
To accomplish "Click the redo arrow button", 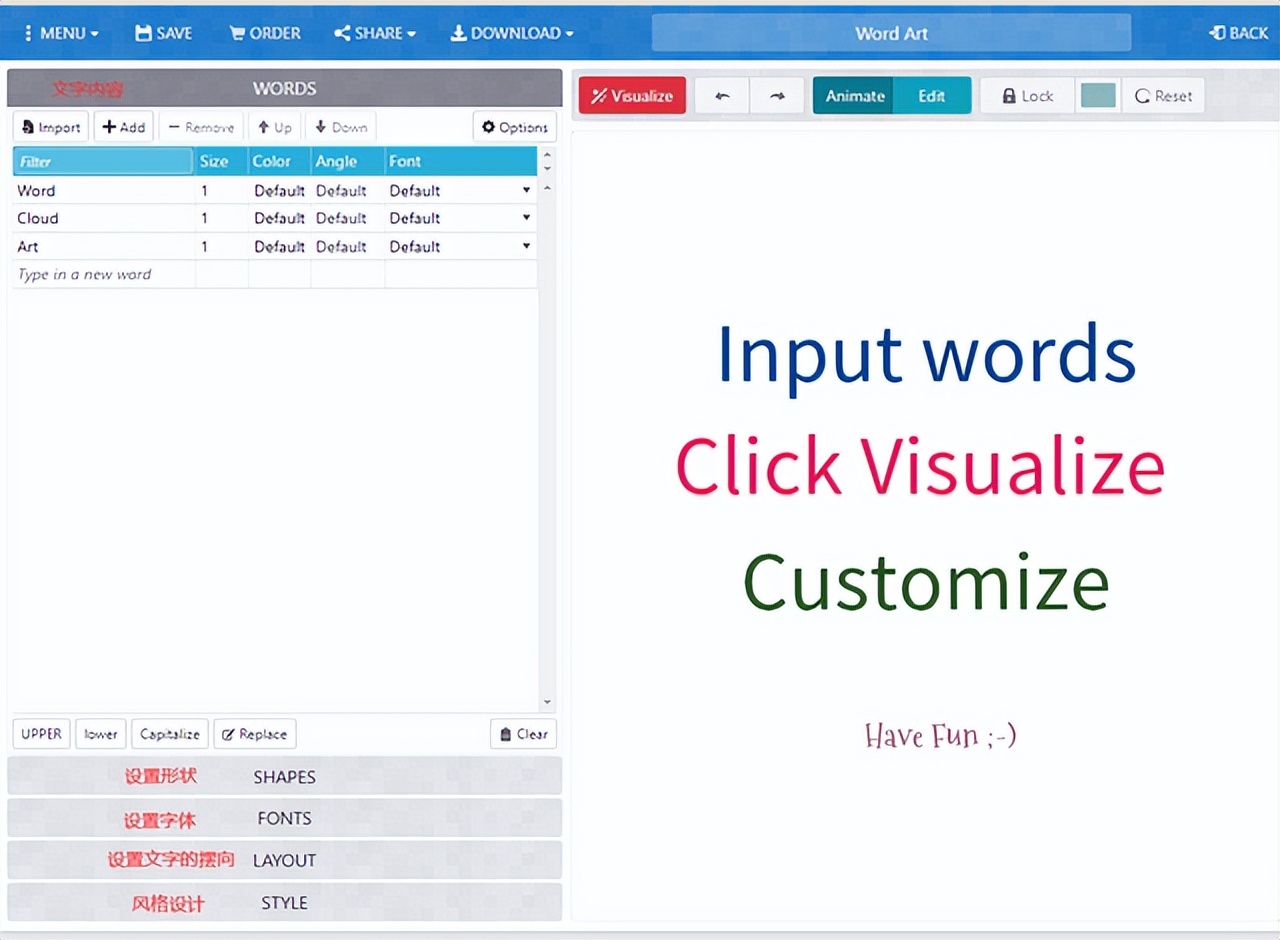I will [777, 96].
